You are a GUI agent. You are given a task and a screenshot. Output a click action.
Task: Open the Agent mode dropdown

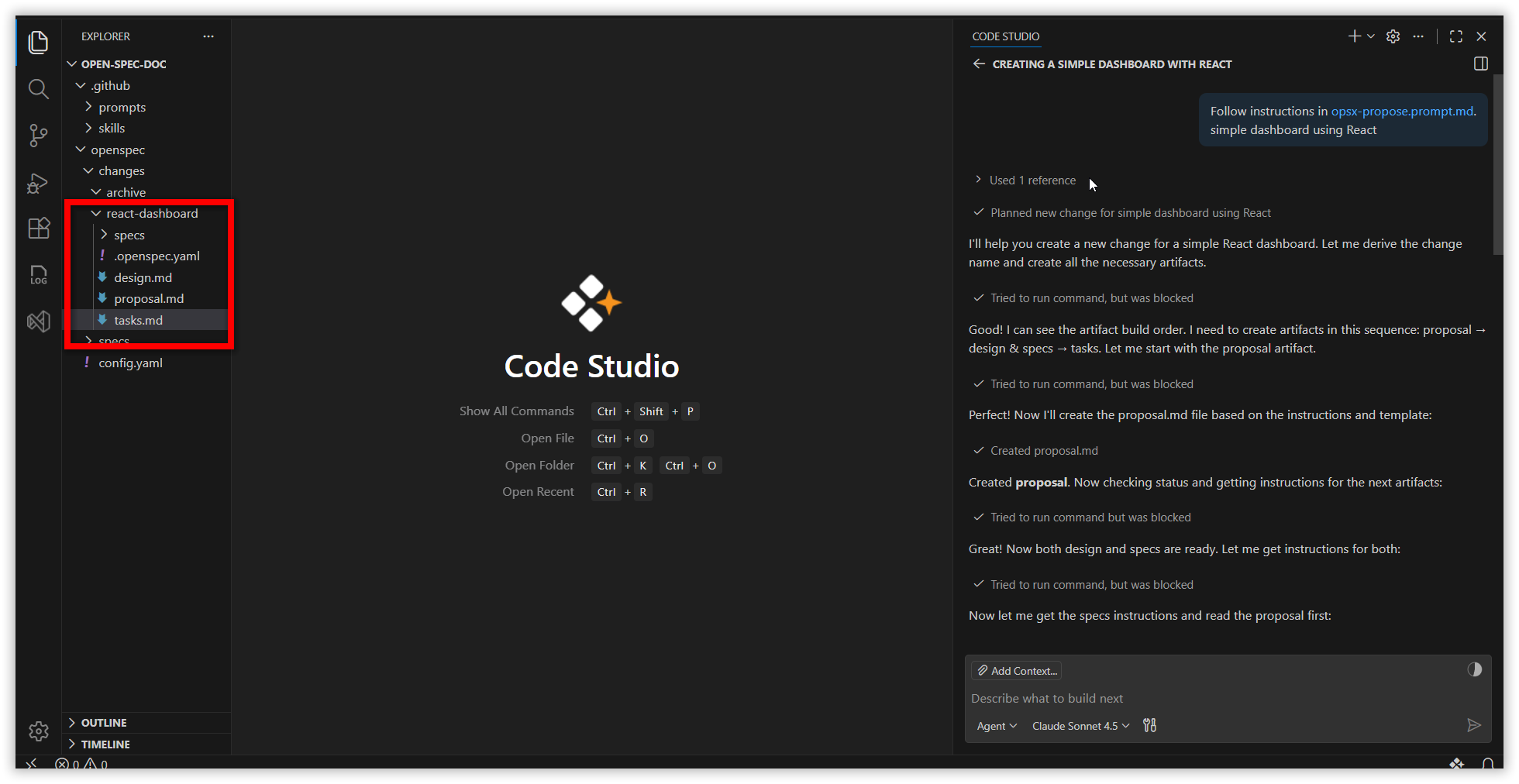tap(997, 726)
